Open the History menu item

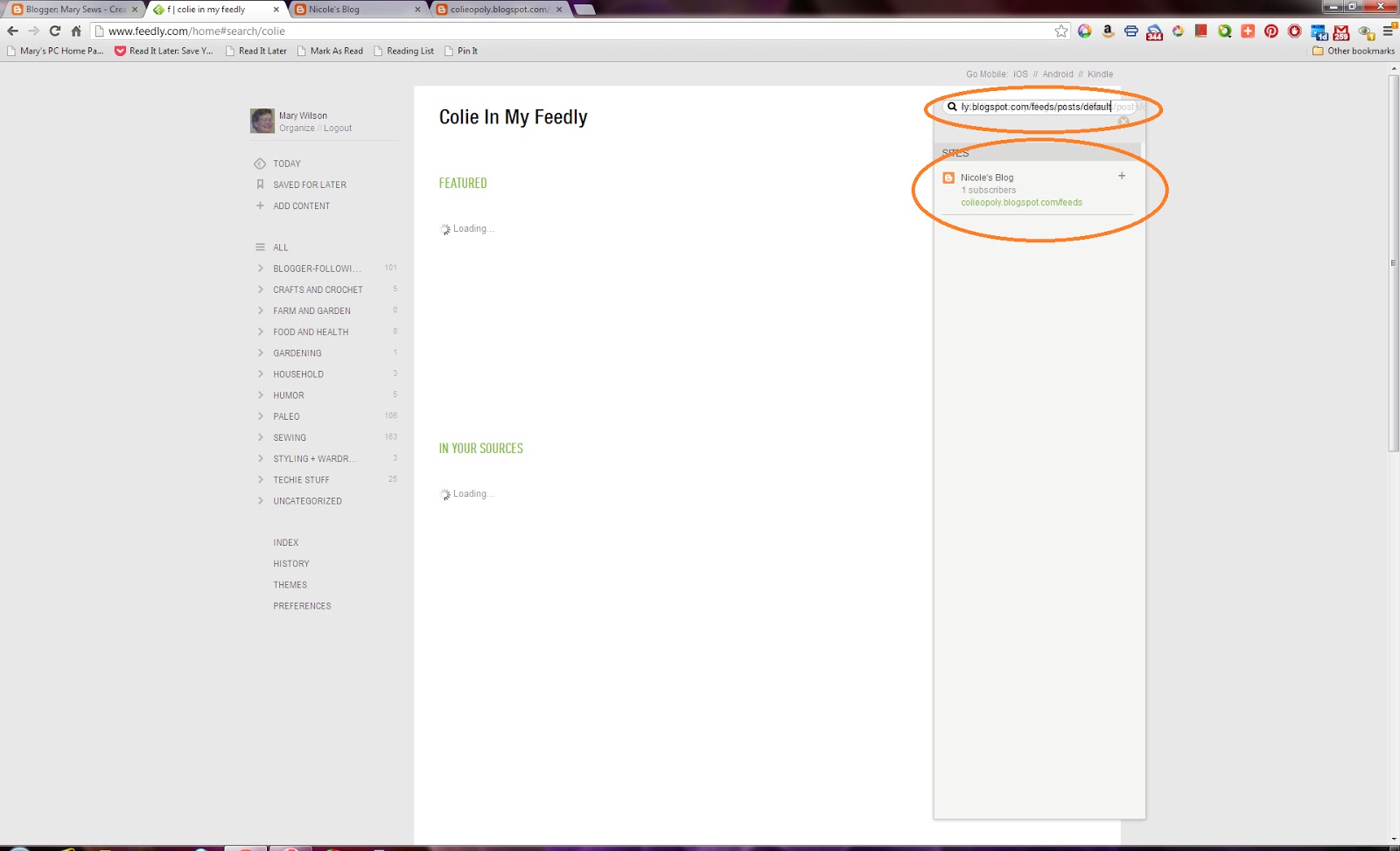(x=291, y=564)
